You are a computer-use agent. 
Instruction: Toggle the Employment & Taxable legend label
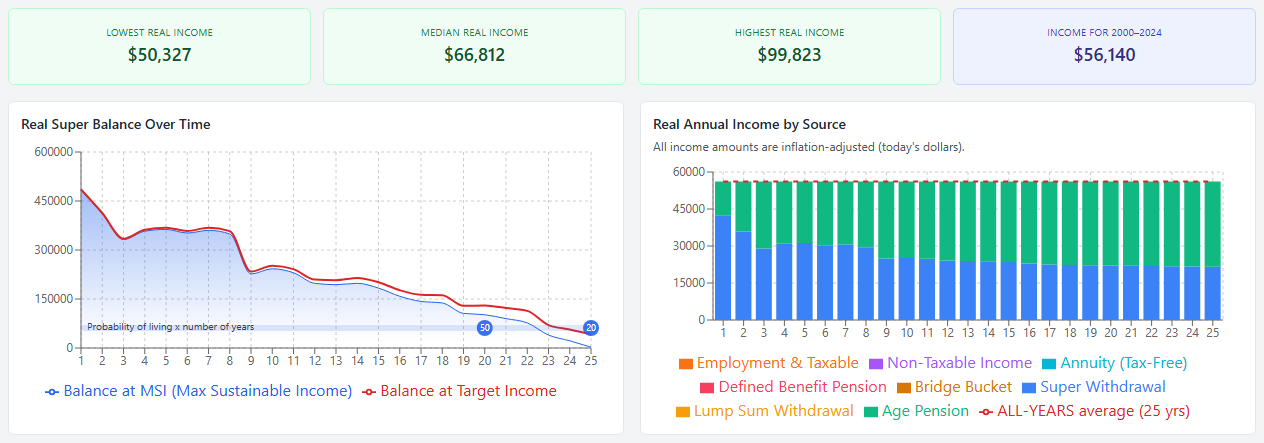tap(777, 364)
